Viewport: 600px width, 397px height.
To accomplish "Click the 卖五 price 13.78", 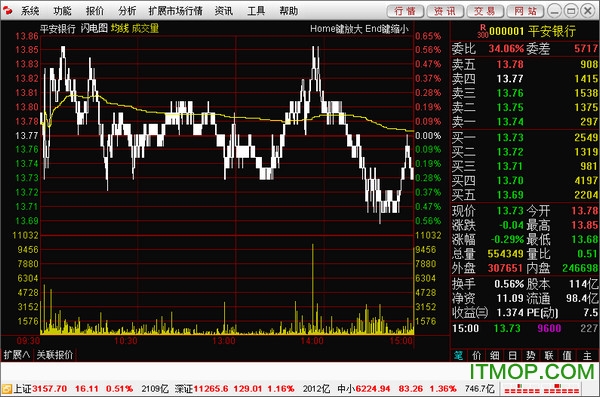I will [510, 64].
